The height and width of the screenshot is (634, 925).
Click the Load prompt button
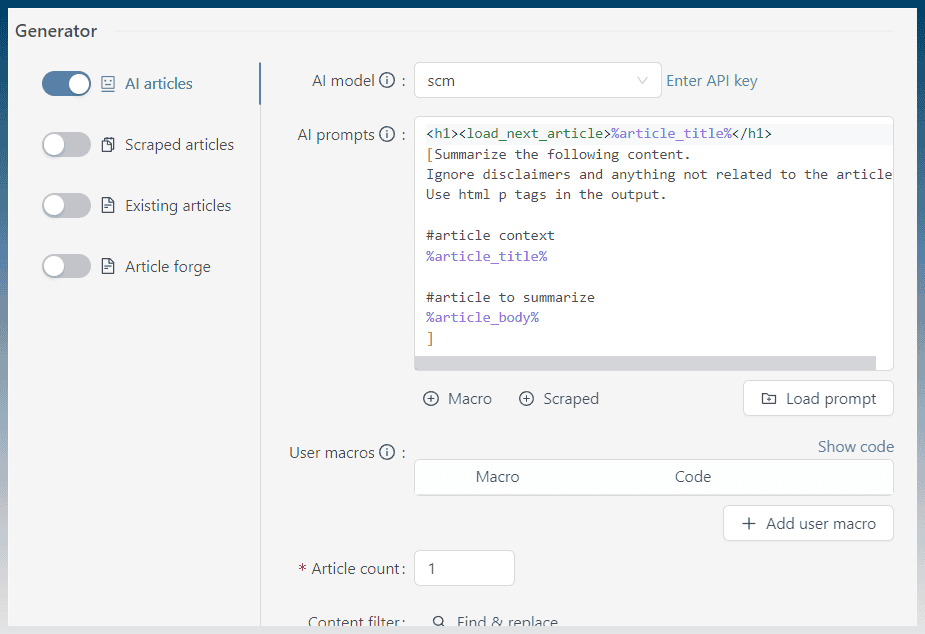pyautogui.click(x=818, y=399)
